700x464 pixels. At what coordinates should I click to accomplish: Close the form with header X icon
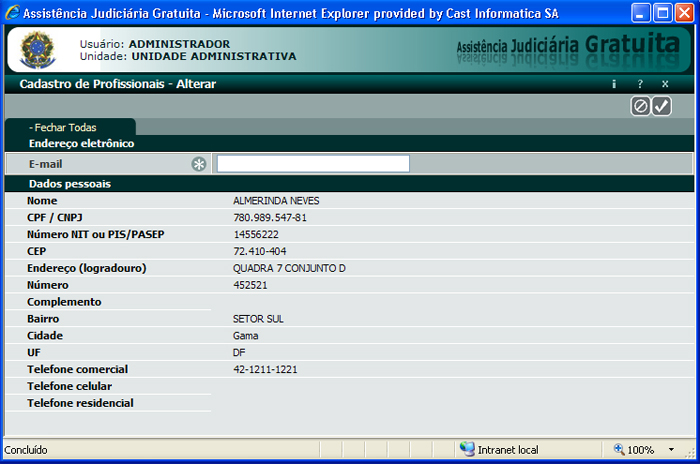665,84
